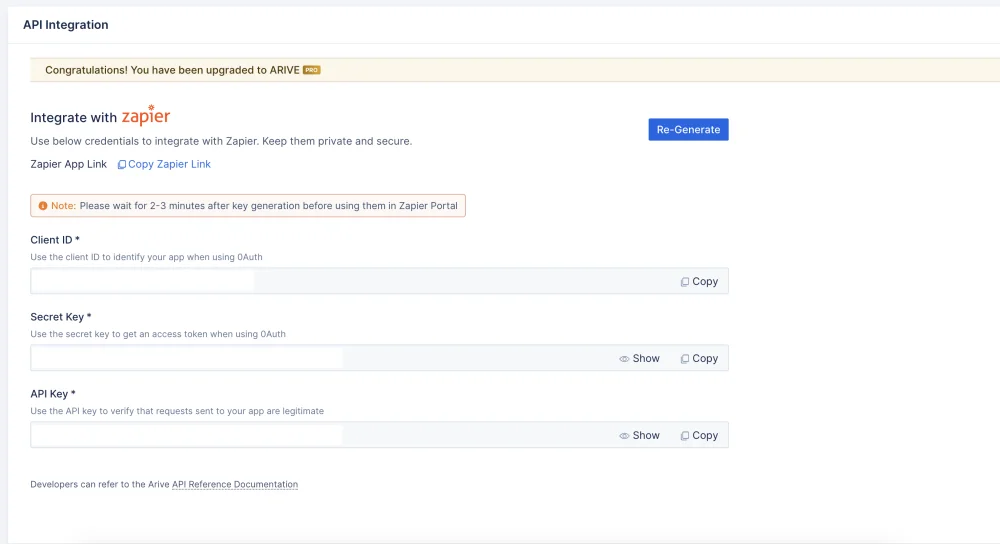Click the ARIVE PRO badge
The image size is (1000, 544).
[x=311, y=70]
